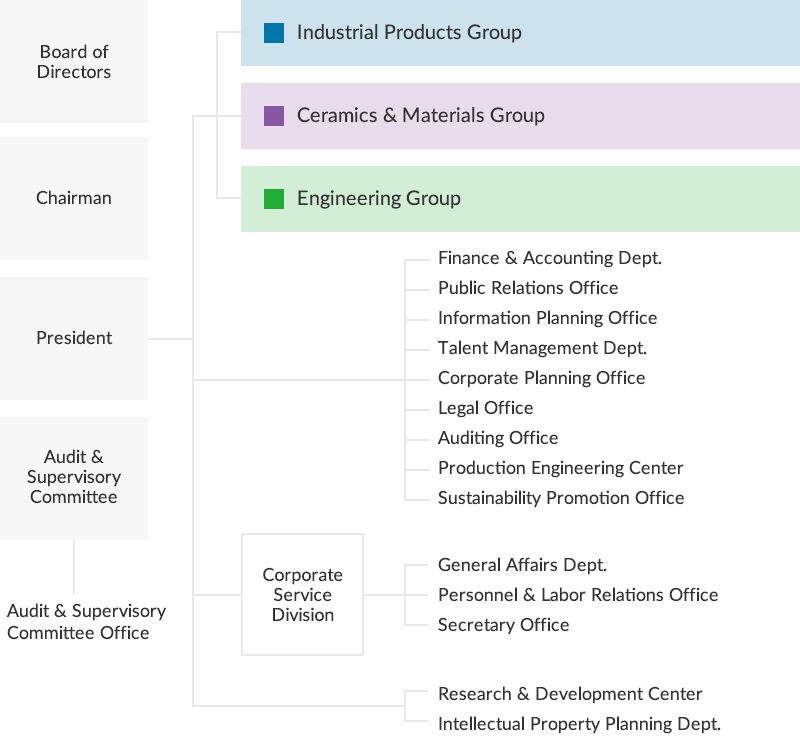
Task: Click Audit & Supervisory Committee Office text
Action: point(86,621)
